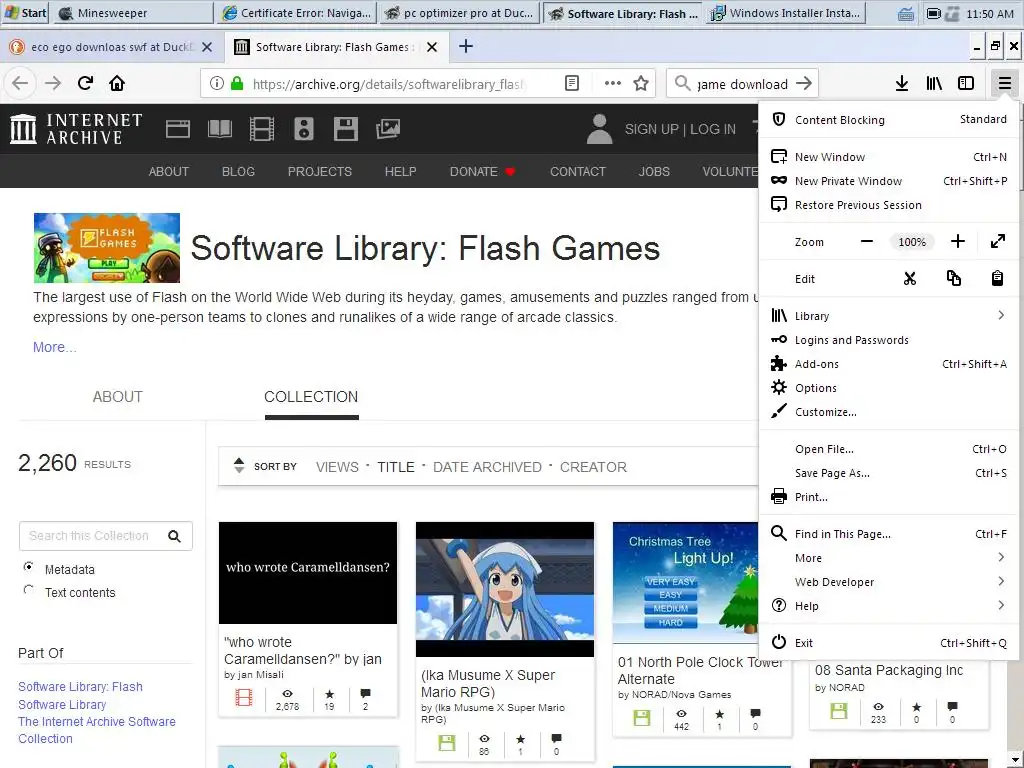Sort results by CREATOR

click(593, 468)
